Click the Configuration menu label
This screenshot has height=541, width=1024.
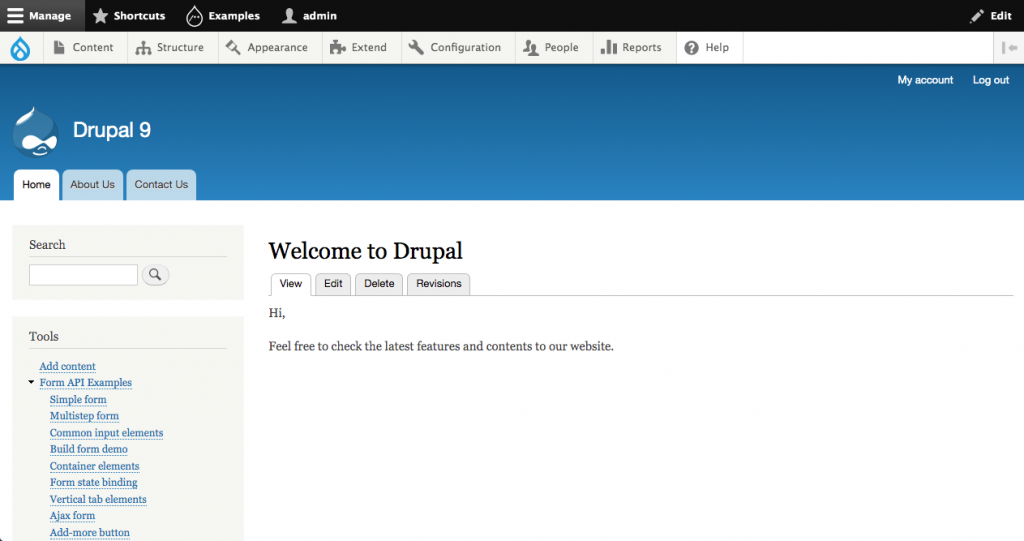pos(466,48)
